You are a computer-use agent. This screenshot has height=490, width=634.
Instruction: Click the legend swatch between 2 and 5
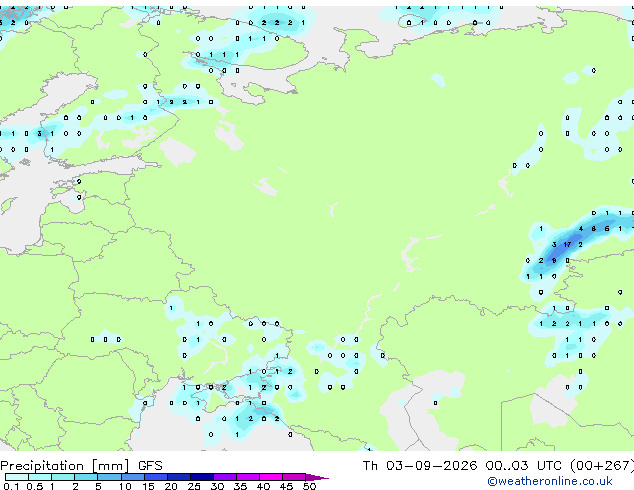(x=86, y=477)
